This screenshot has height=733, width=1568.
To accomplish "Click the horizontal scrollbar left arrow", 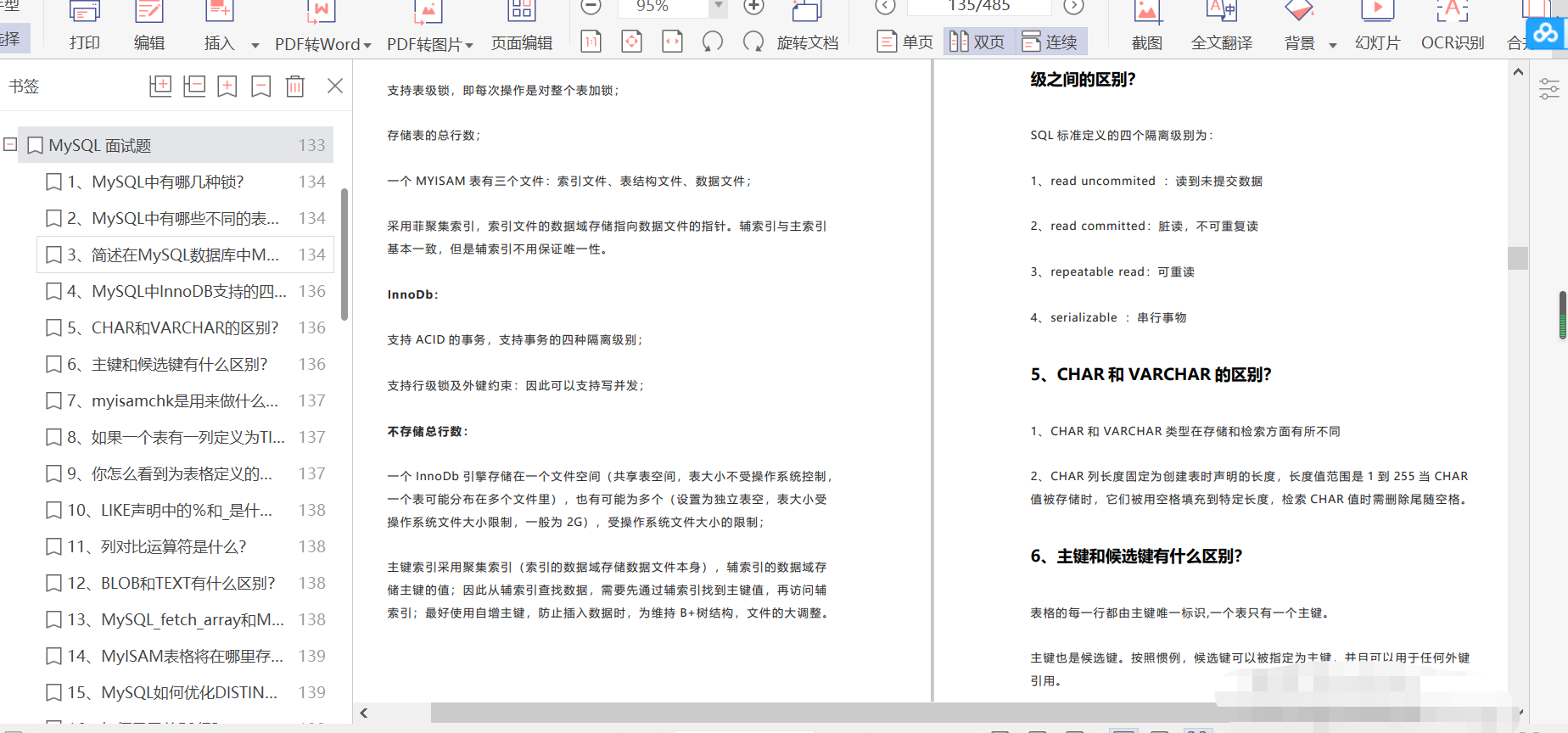I will click(364, 713).
